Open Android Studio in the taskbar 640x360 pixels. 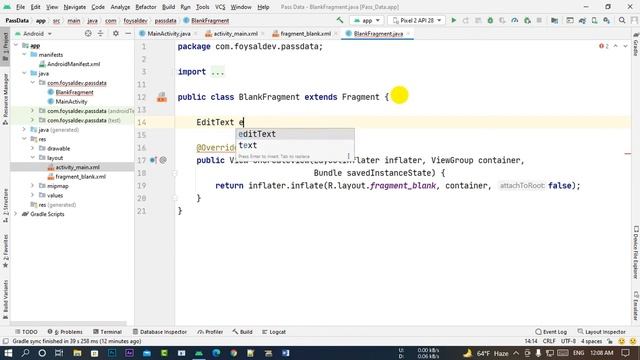click(x=199, y=353)
